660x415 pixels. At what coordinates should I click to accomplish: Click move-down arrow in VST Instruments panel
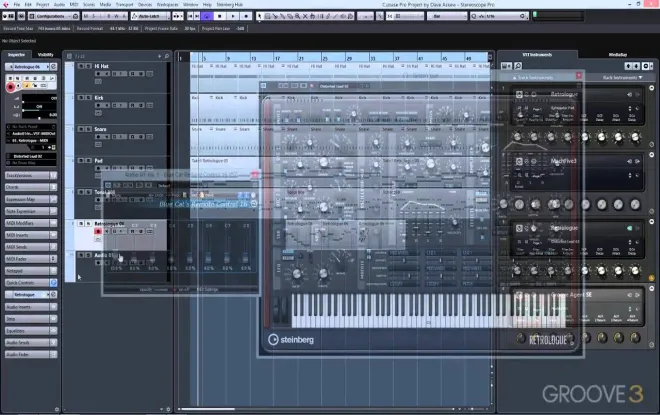click(x=636, y=66)
